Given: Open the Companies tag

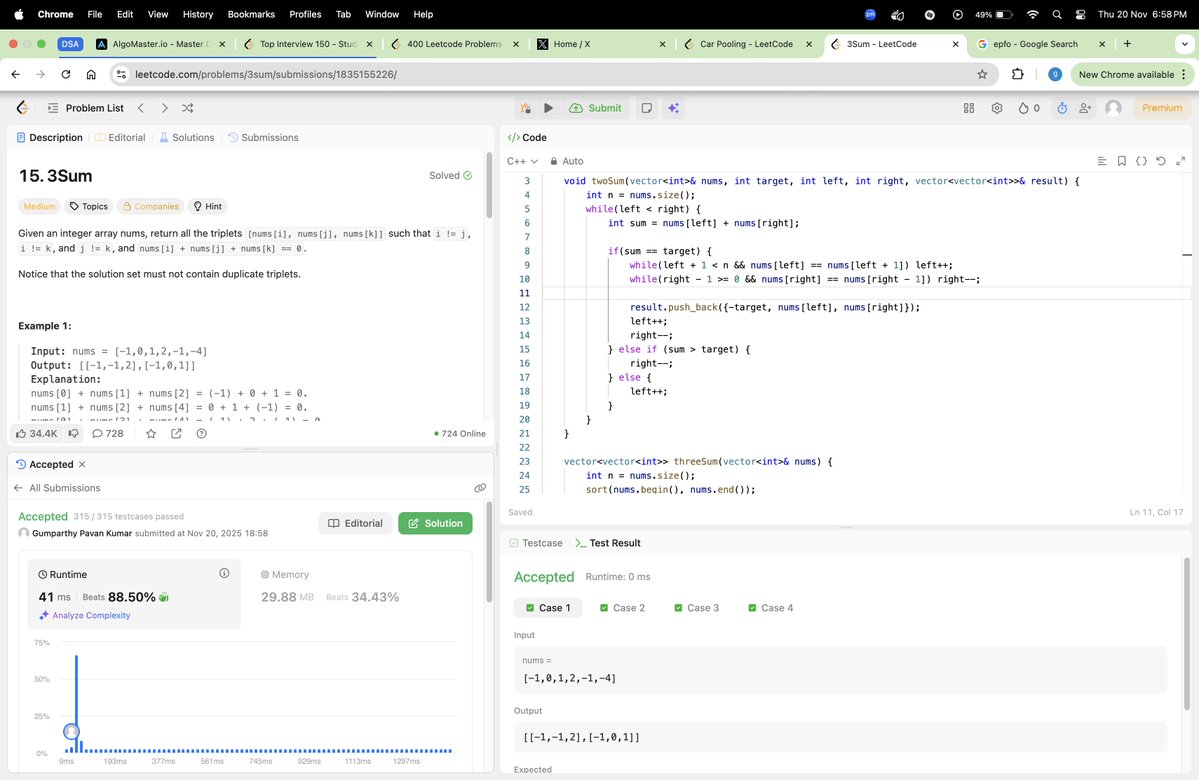Looking at the screenshot, I should (151, 206).
